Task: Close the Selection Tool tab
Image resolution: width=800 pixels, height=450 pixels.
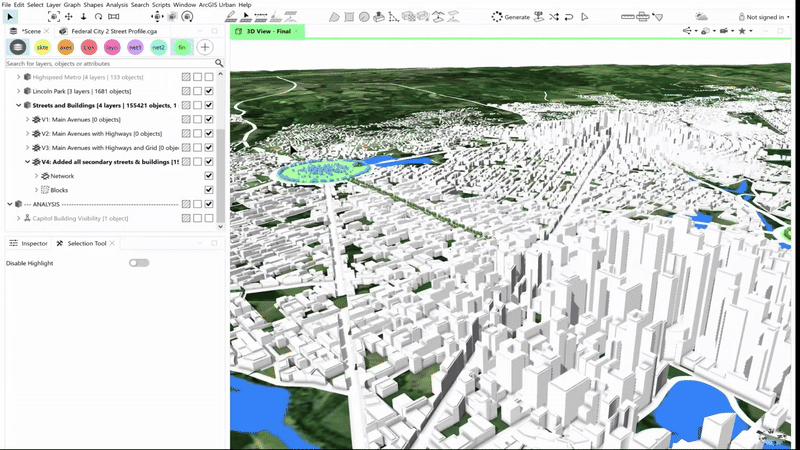Action: point(112,243)
